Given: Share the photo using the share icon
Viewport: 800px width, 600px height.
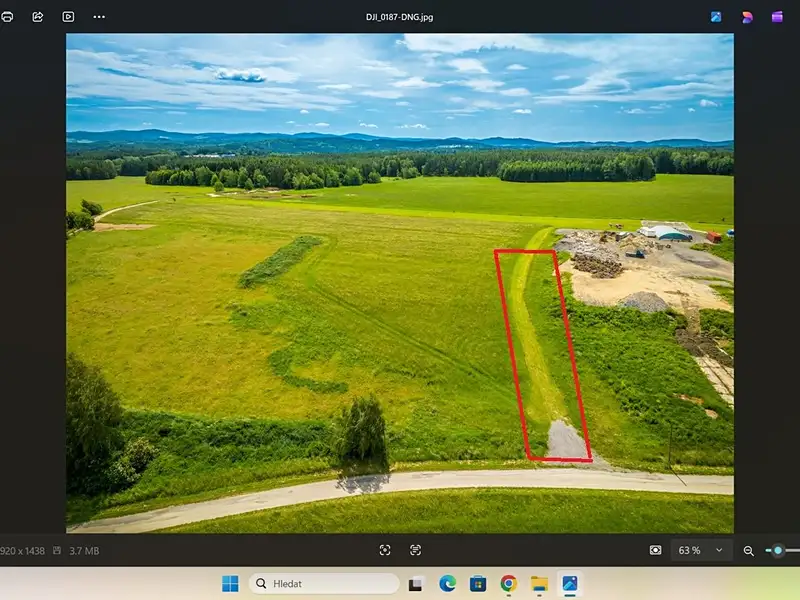Looking at the screenshot, I should [38, 17].
